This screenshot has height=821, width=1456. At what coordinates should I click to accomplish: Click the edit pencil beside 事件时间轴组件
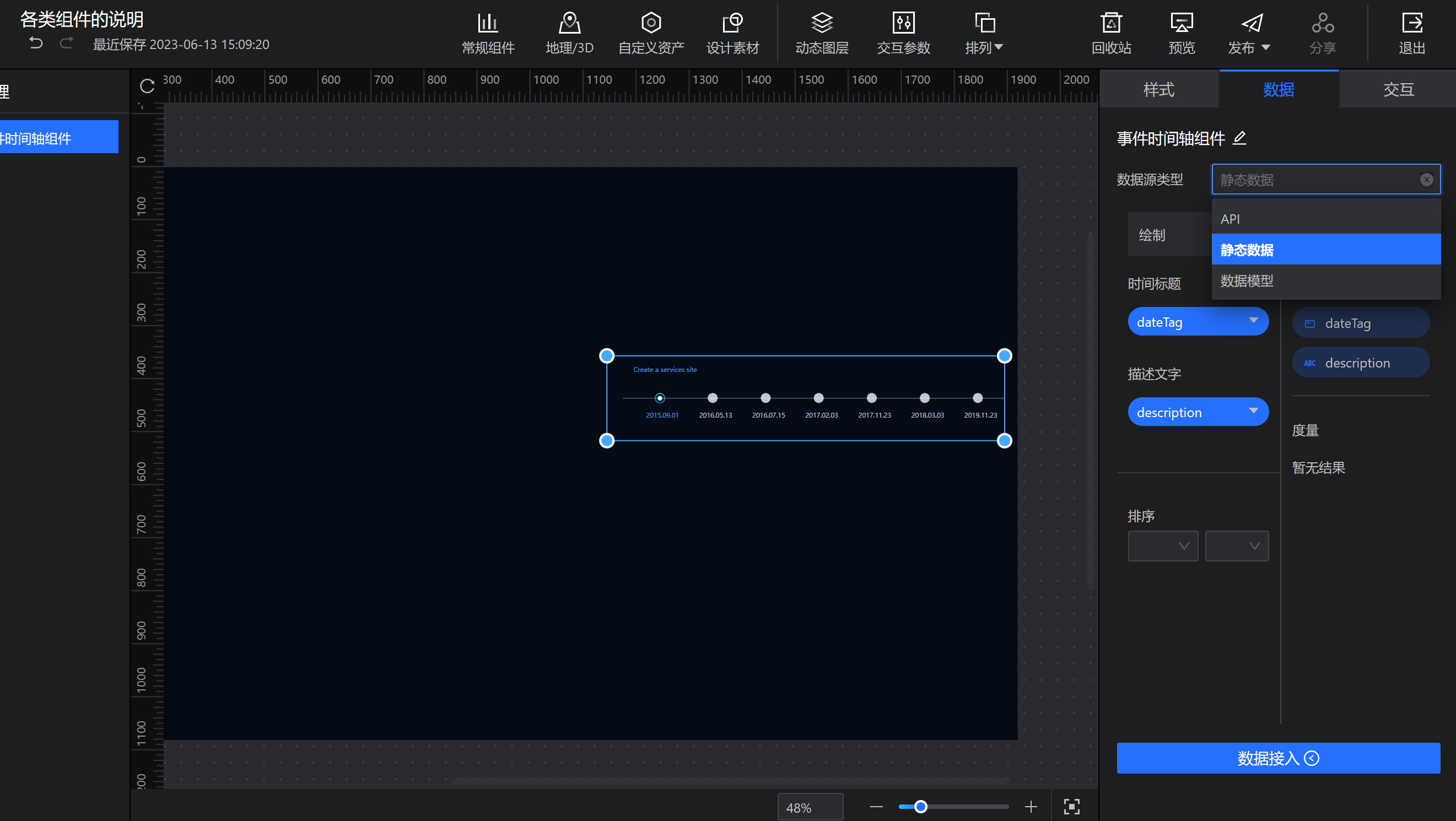1239,138
